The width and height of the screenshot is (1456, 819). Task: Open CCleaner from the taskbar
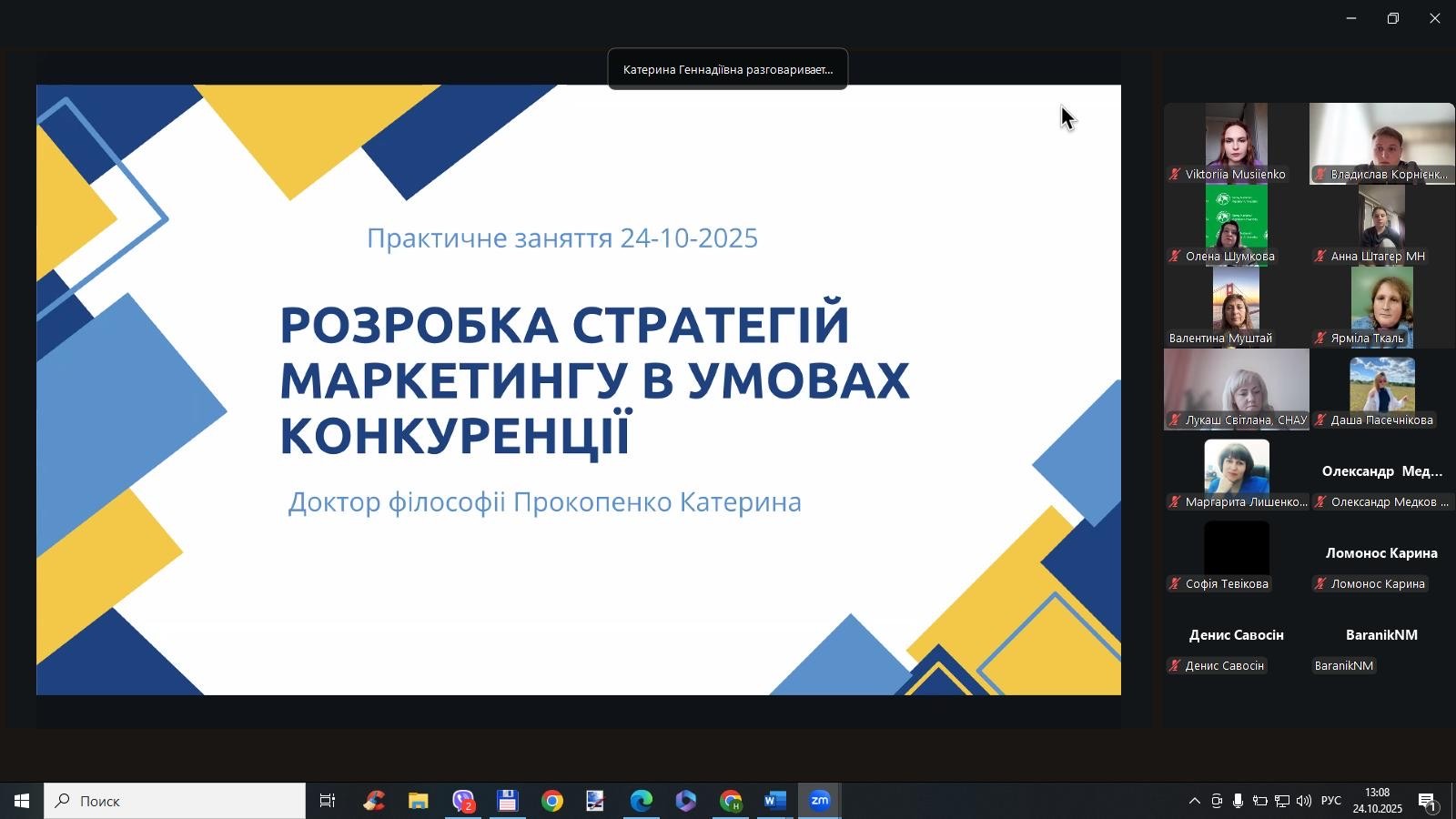(x=374, y=801)
